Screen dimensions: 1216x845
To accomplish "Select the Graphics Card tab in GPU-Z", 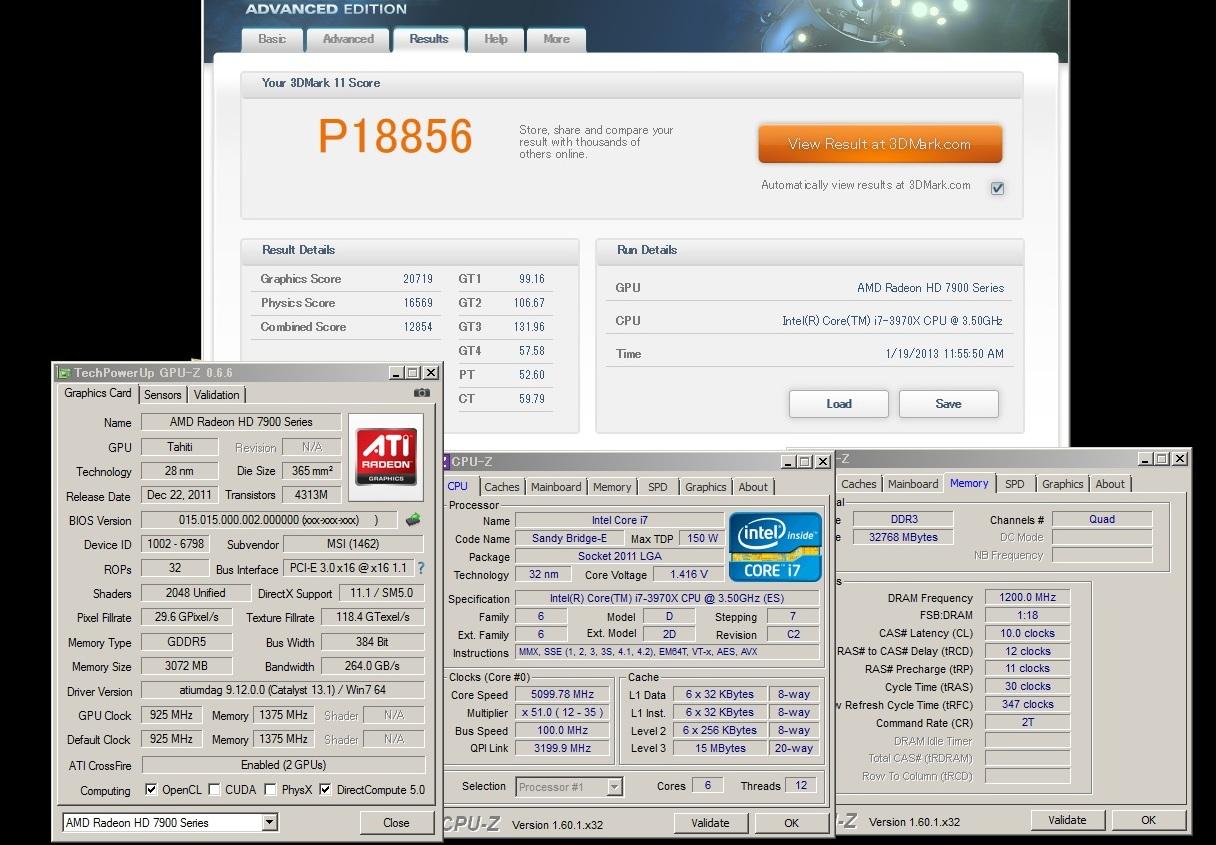I will 98,393.
